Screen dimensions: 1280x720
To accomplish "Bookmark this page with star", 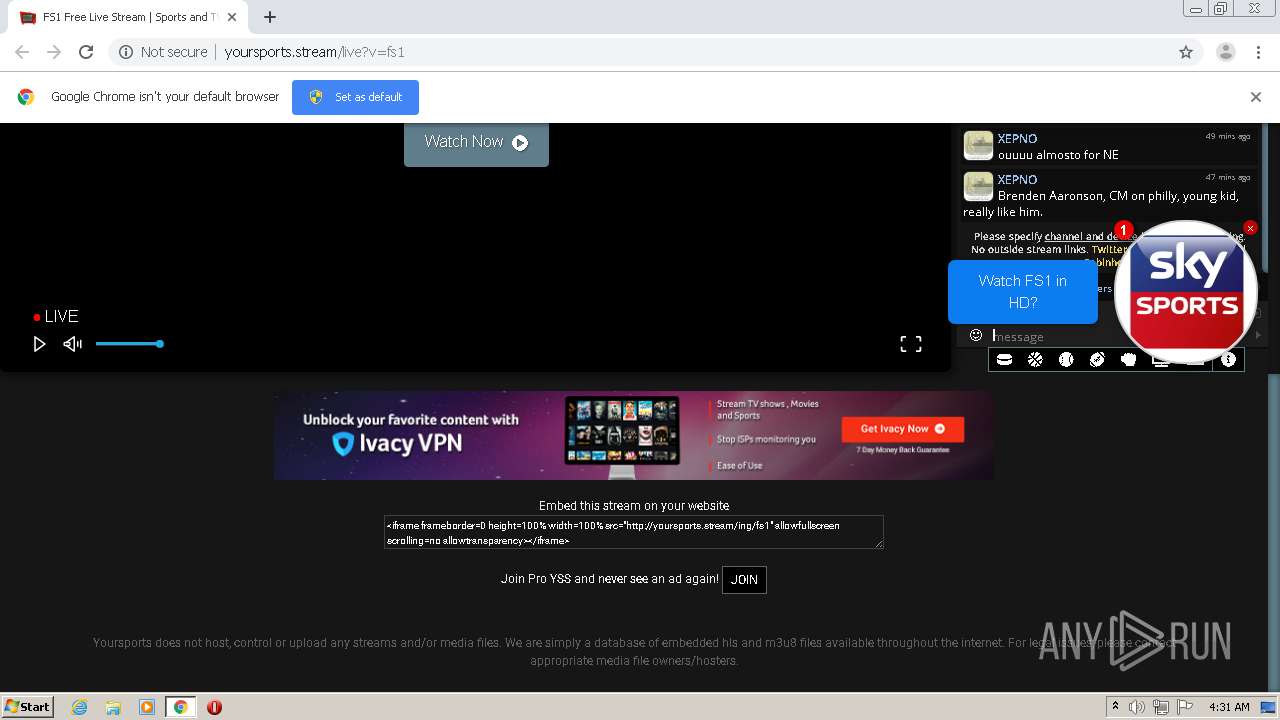I will pos(1186,52).
